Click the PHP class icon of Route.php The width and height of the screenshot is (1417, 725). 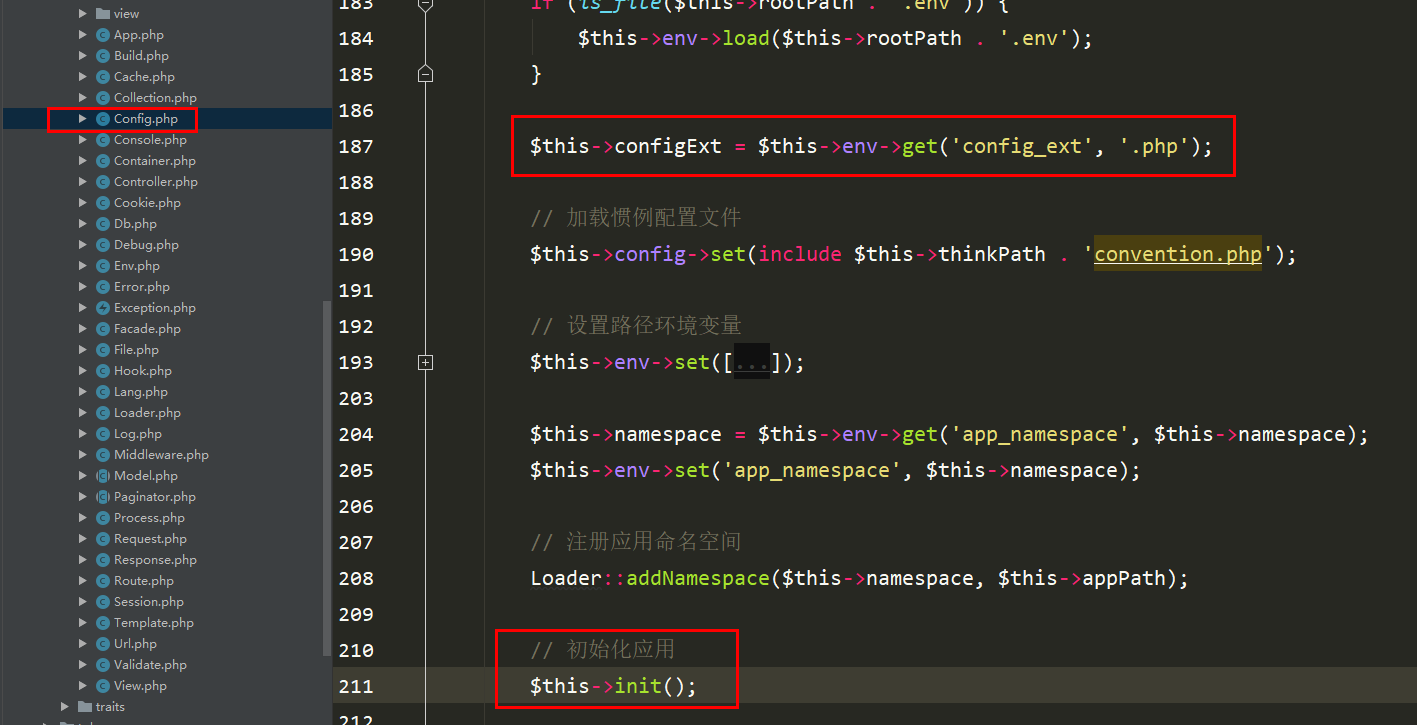103,581
